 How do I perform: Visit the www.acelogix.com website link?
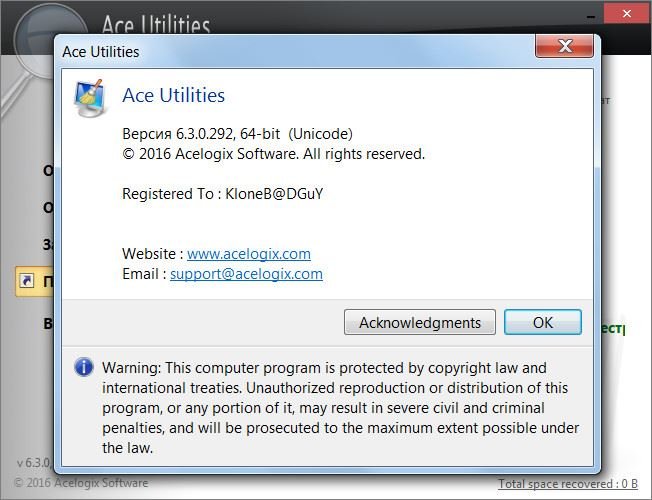[x=249, y=254]
